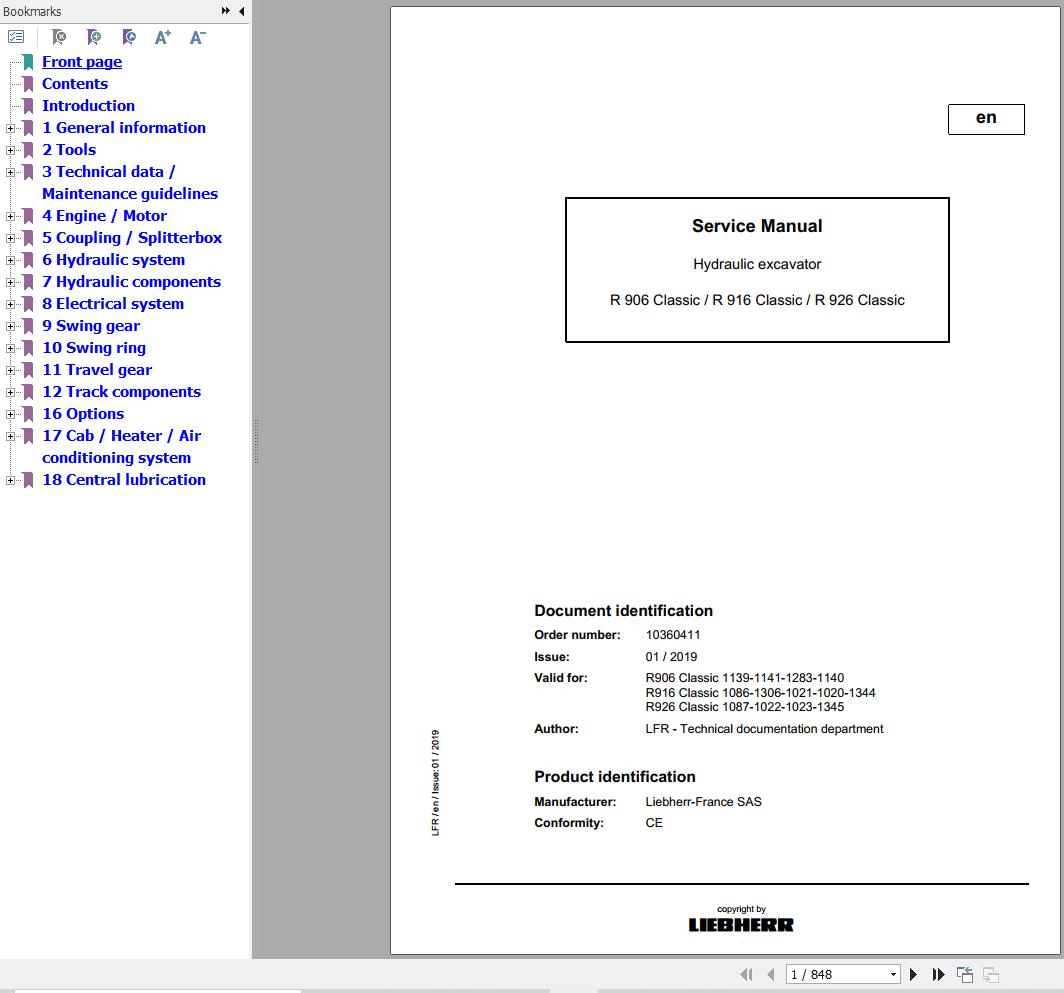Viewport: 1064px width, 993px height.
Task: Click the next view icon
Action: (991, 975)
